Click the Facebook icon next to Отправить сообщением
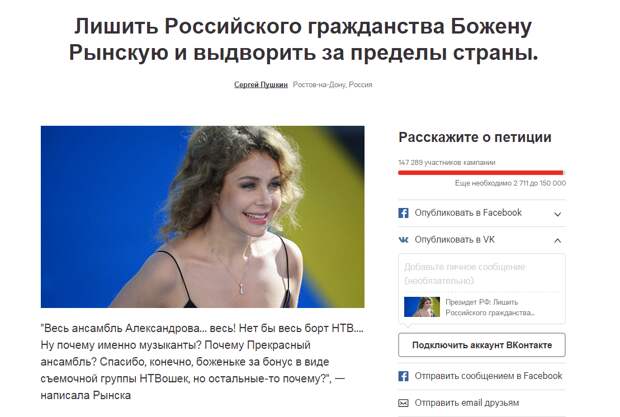 point(403,376)
